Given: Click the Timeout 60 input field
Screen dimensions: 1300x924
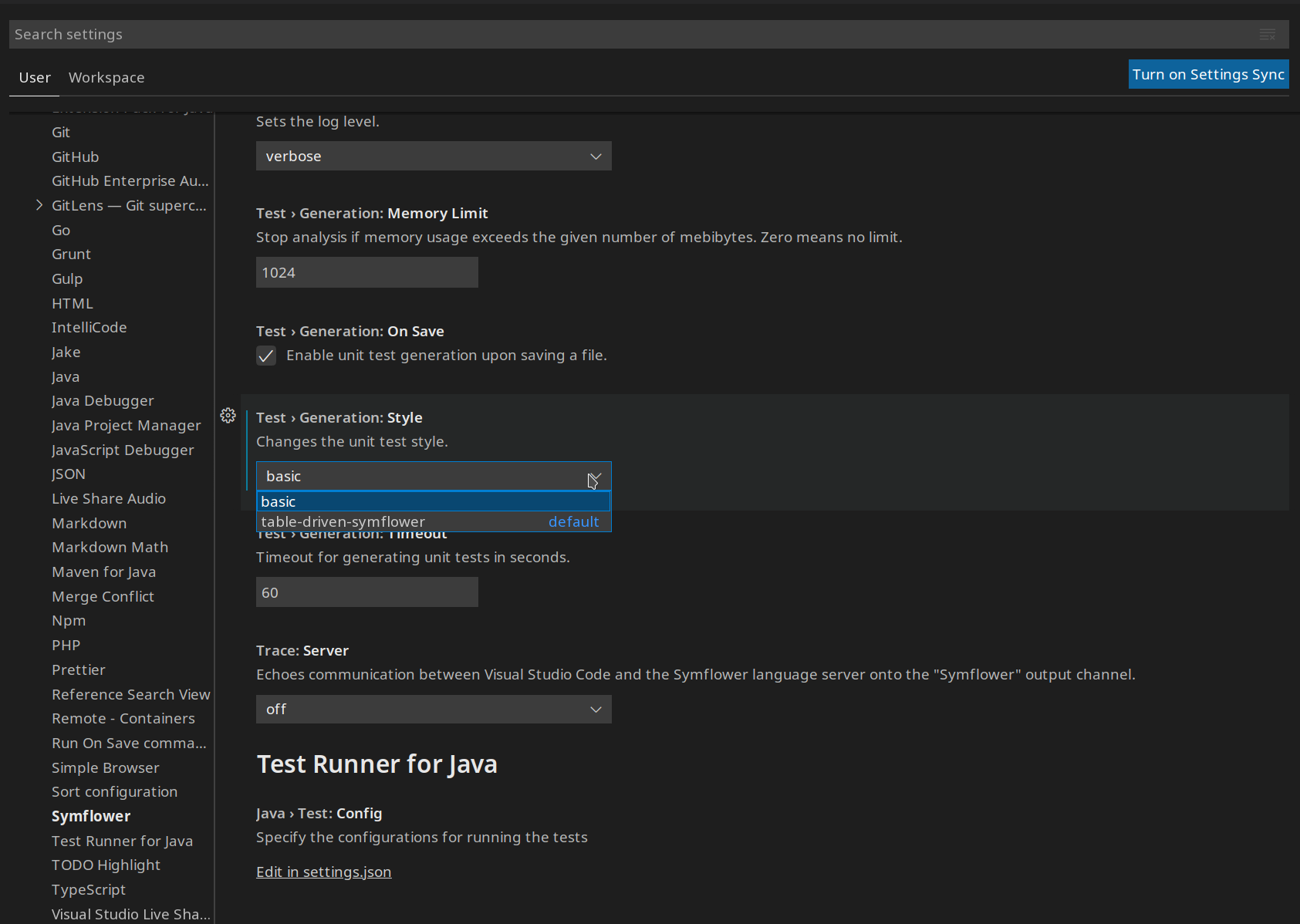Looking at the screenshot, I should (x=367, y=592).
